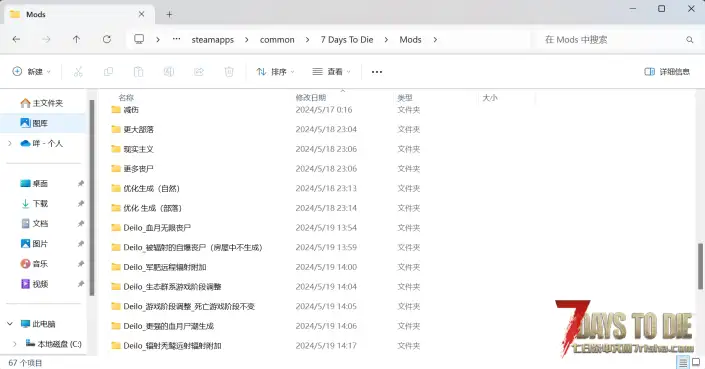
Task: Select the 更大部落 folder
Action: pyautogui.click(x=133, y=129)
